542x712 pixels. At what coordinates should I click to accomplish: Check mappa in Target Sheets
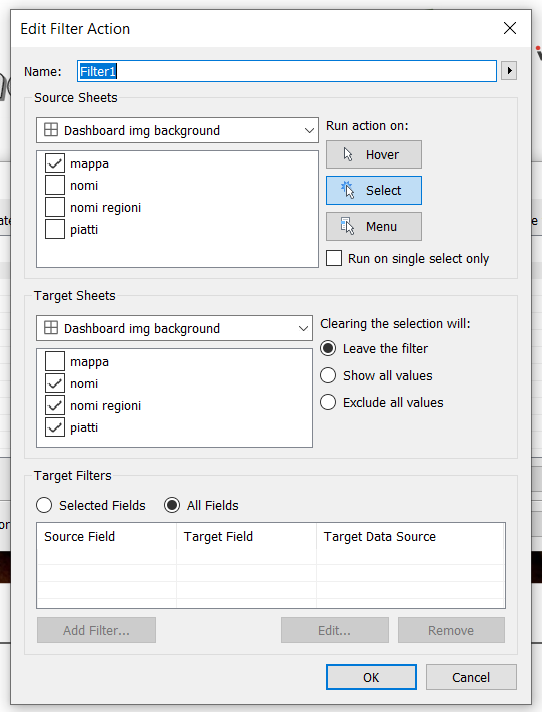(55, 361)
